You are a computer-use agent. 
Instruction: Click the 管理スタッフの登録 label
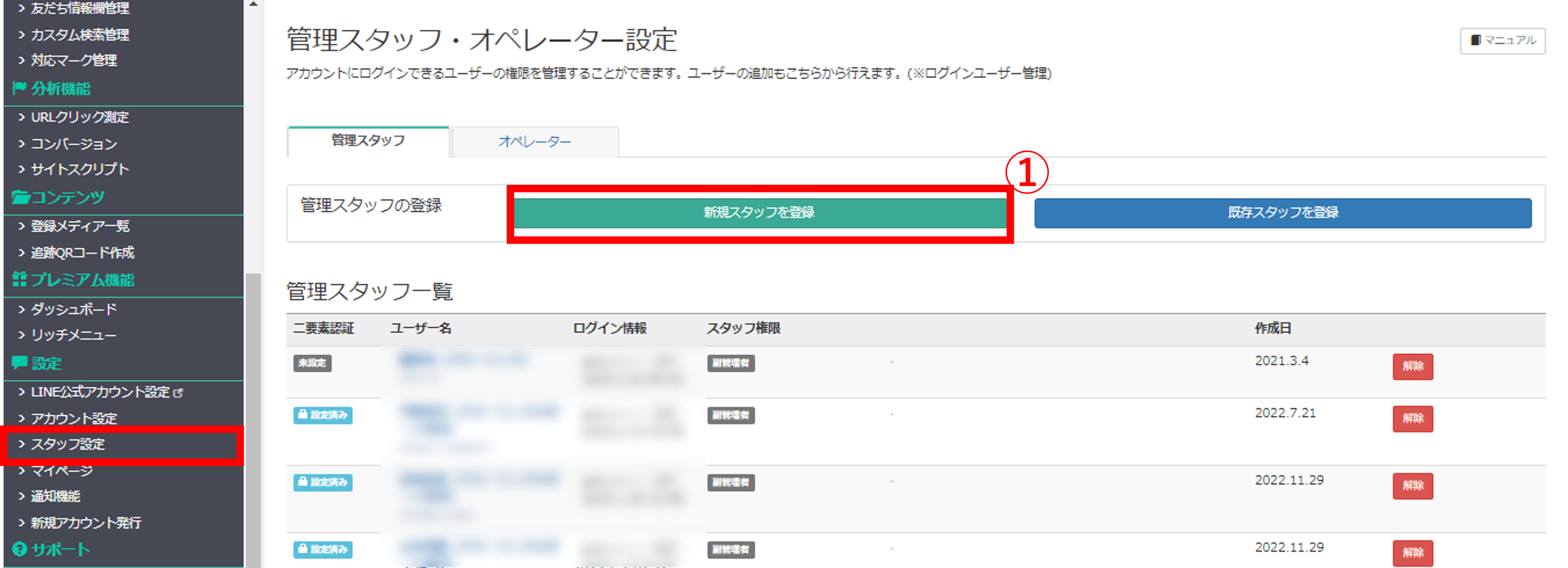371,205
